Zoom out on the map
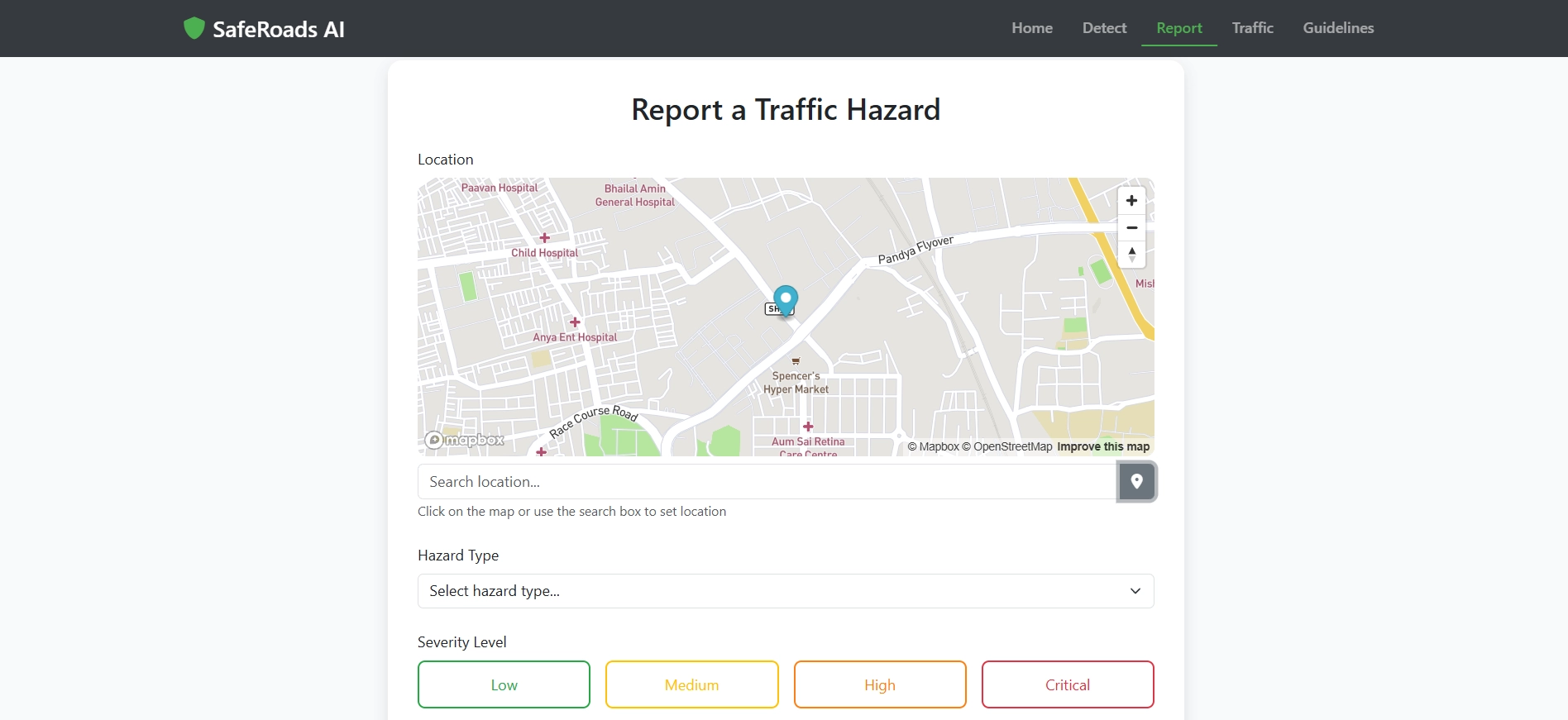Screen dimensions: 1568x720 1131,227
